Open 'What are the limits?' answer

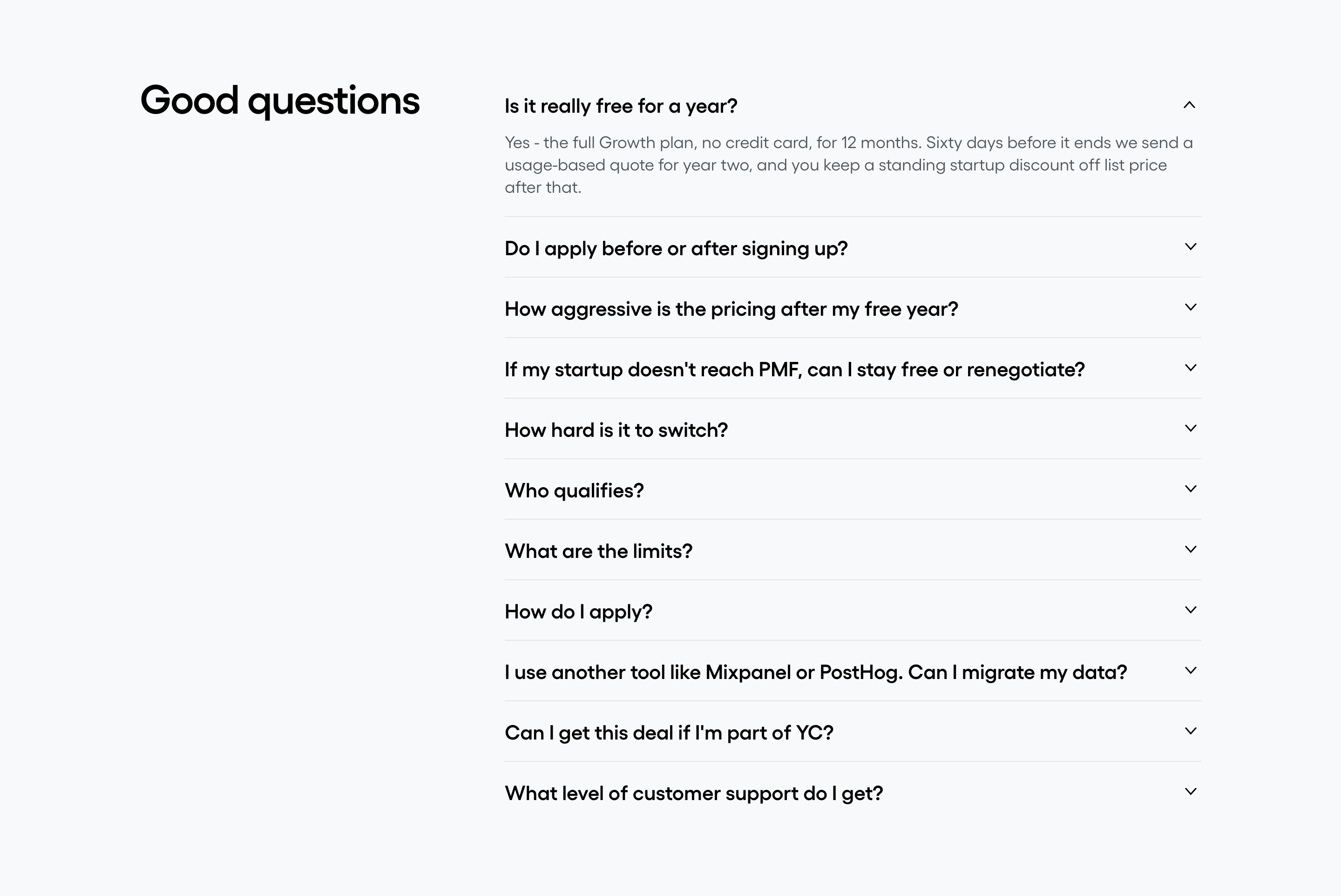pos(598,551)
